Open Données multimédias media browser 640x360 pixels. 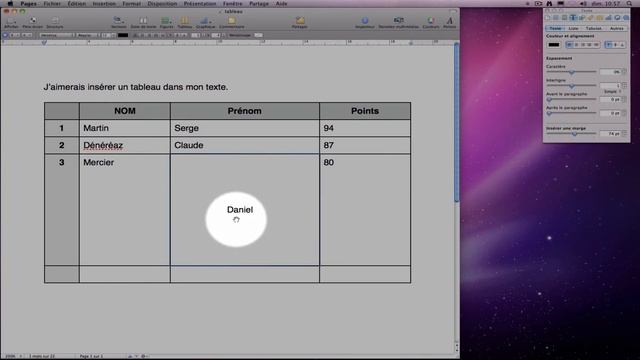398,21
